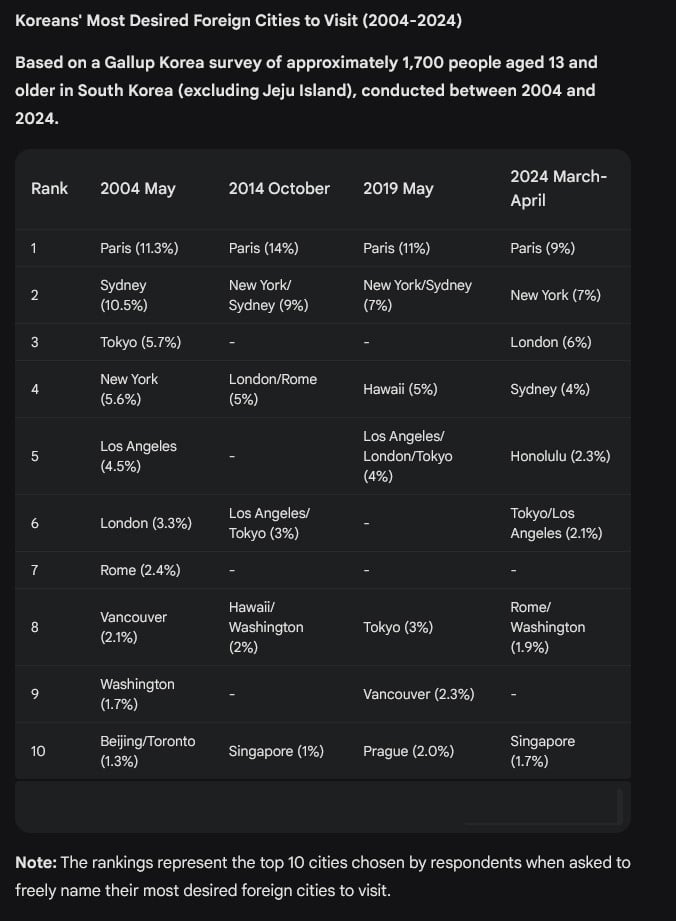This screenshot has height=921, width=676.
Task: Select the London (6%) cell
Action: tap(551, 342)
